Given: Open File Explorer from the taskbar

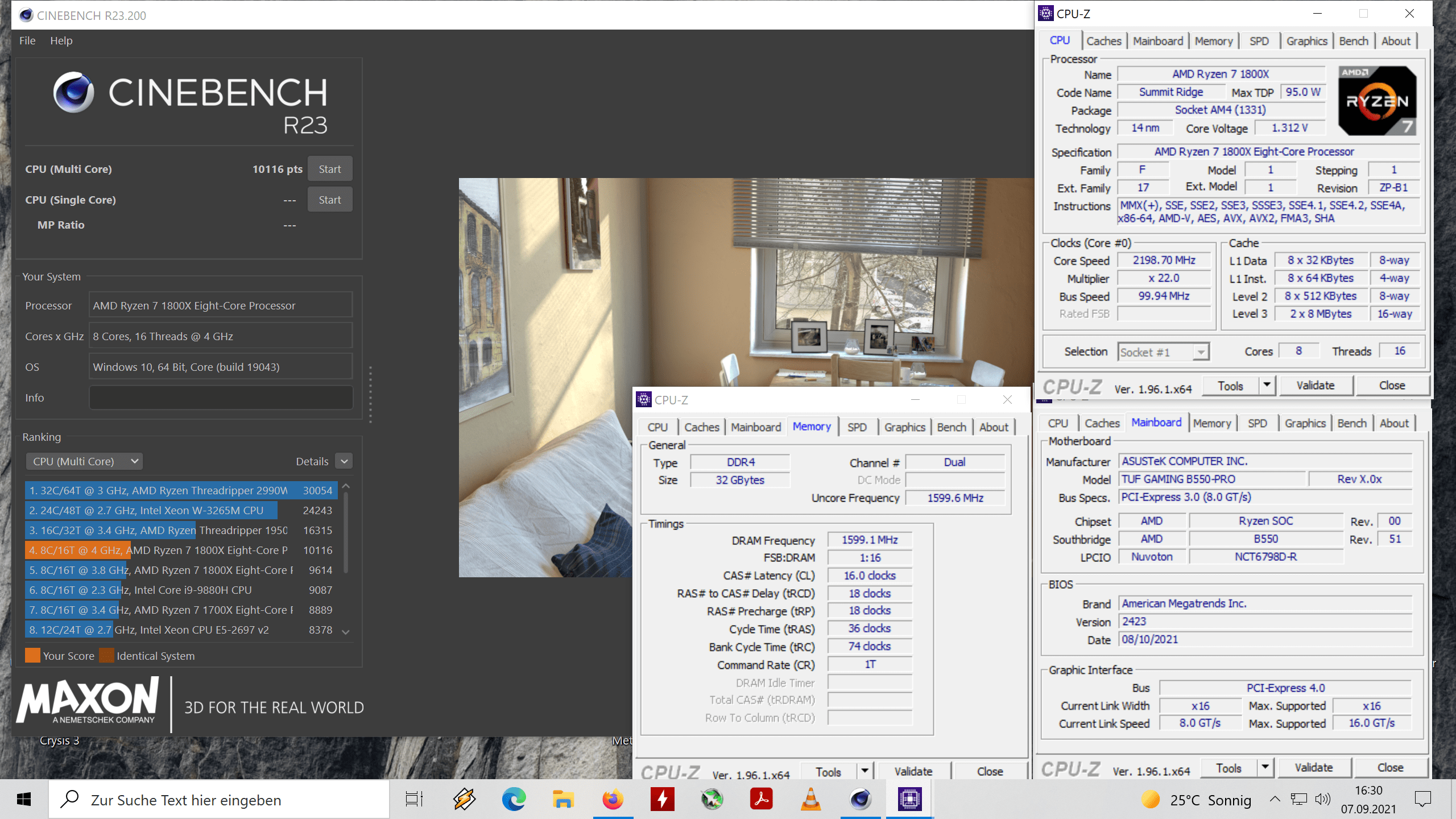Looking at the screenshot, I should pos(563,800).
